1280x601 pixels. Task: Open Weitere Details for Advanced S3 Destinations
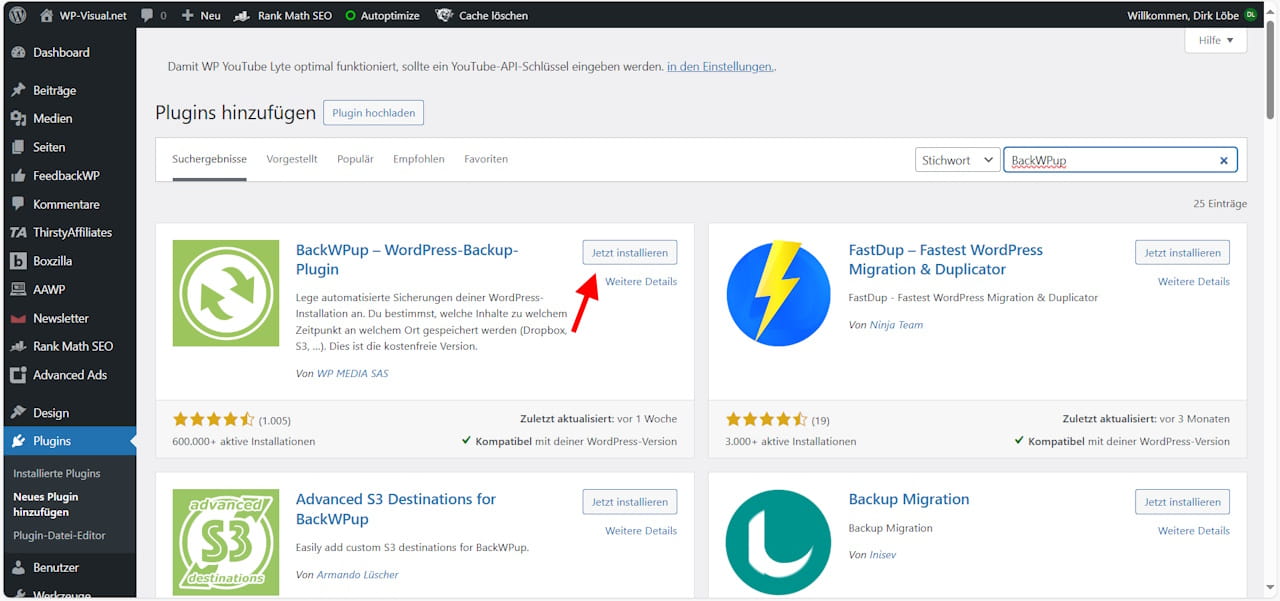pos(641,531)
